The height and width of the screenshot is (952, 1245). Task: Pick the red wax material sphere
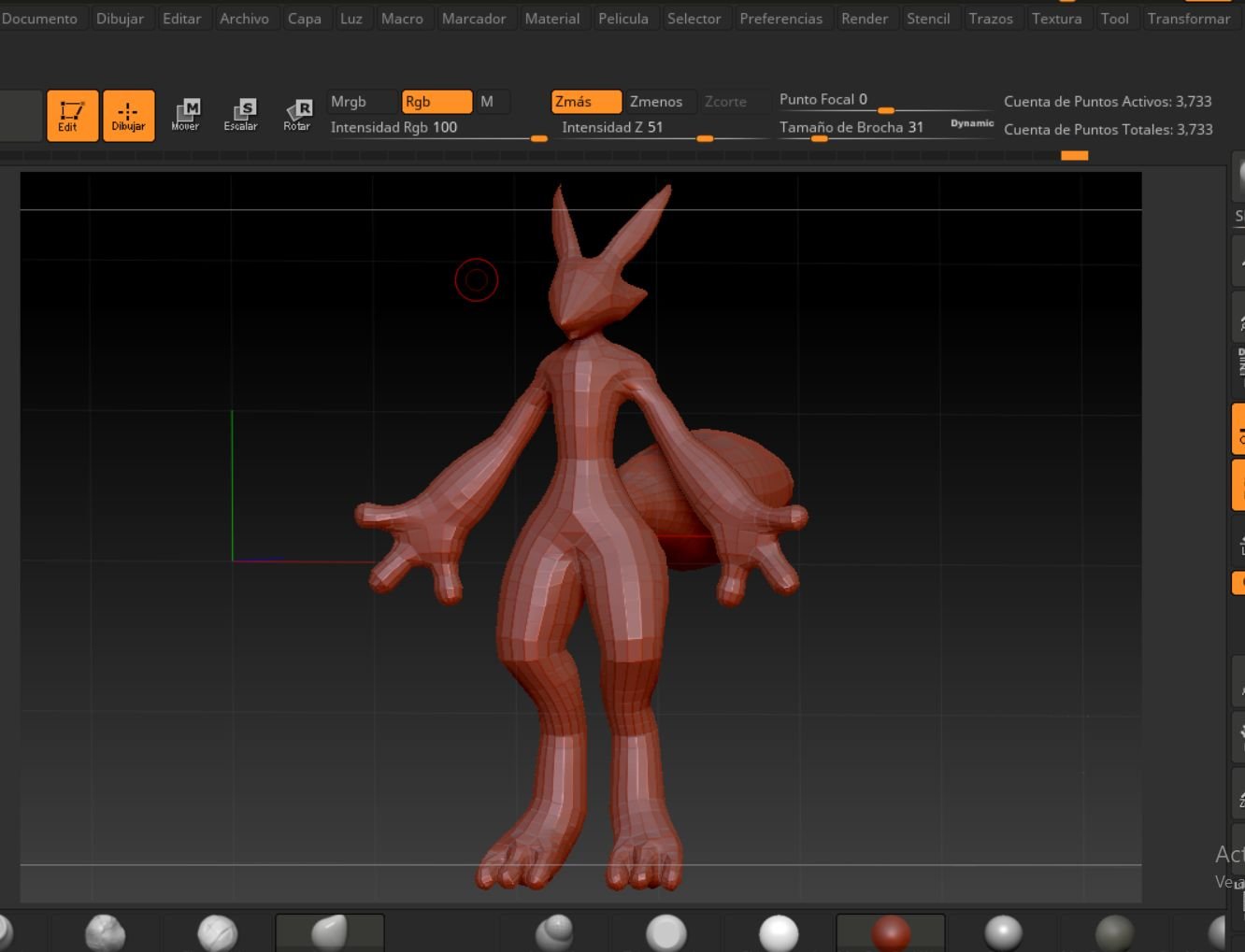[890, 933]
